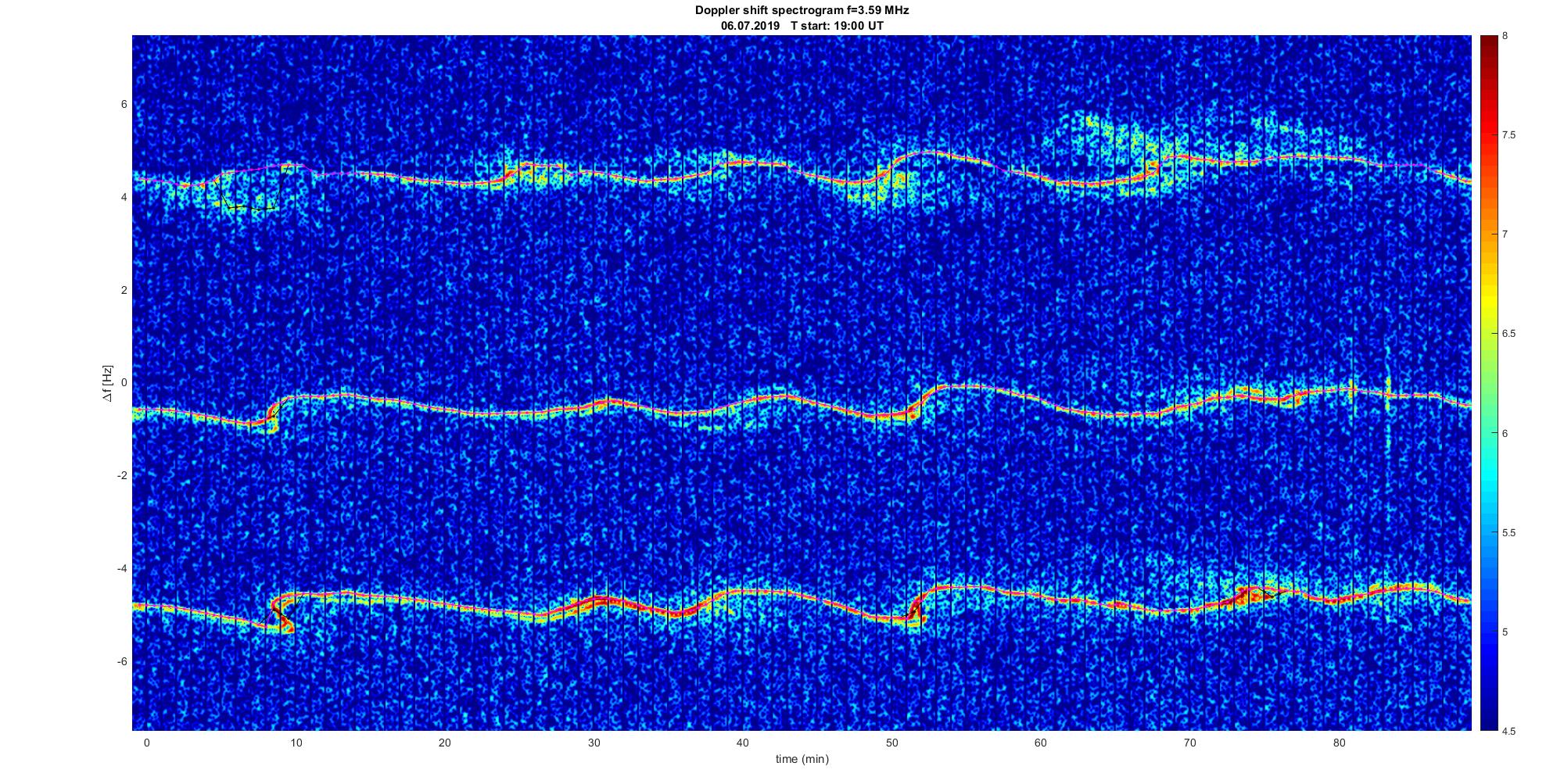This screenshot has width=1564, height=784.
Task: Click the x-axis tick label '80'
Action: click(x=1339, y=743)
